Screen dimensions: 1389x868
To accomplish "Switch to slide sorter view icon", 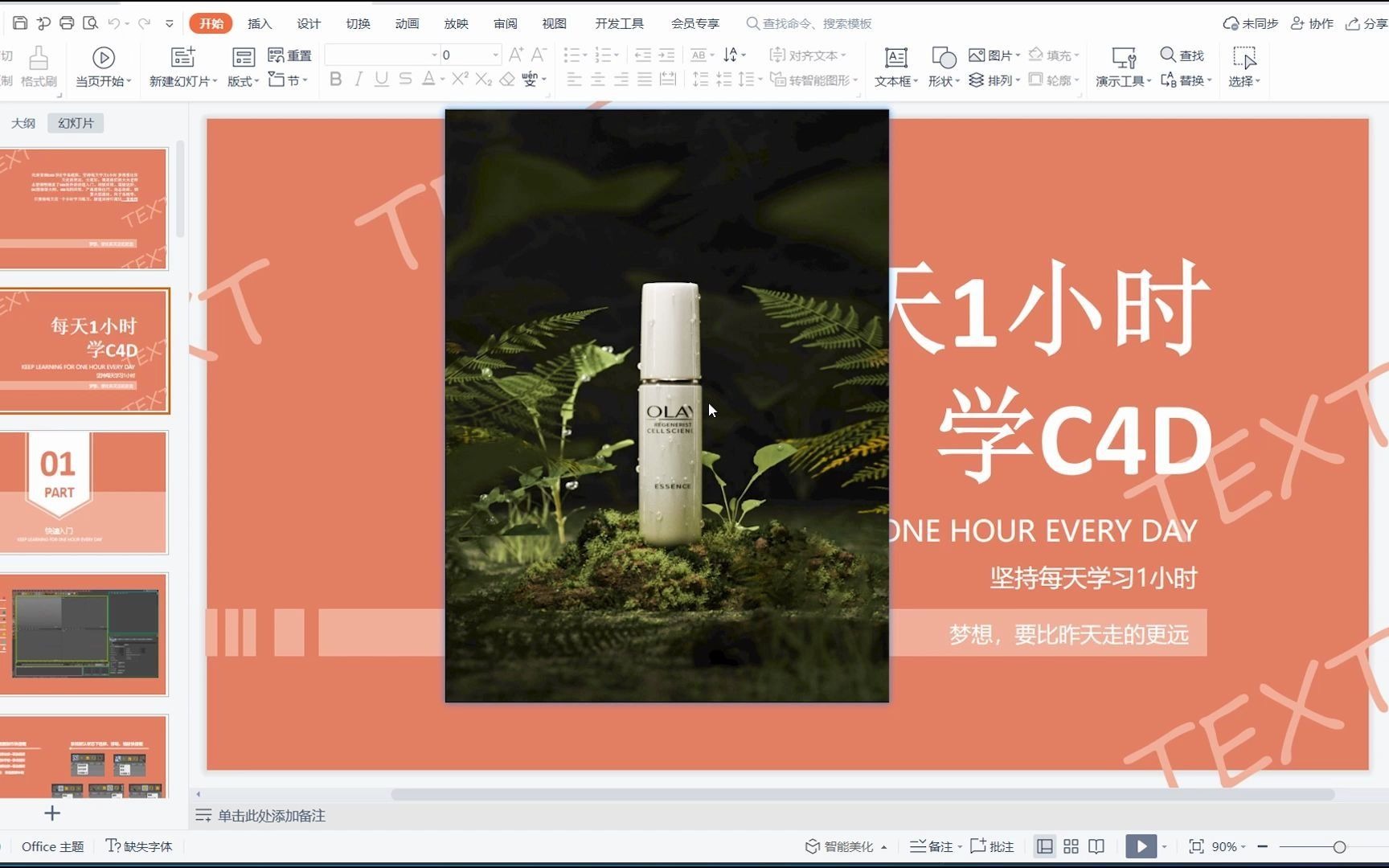I will (x=1071, y=846).
